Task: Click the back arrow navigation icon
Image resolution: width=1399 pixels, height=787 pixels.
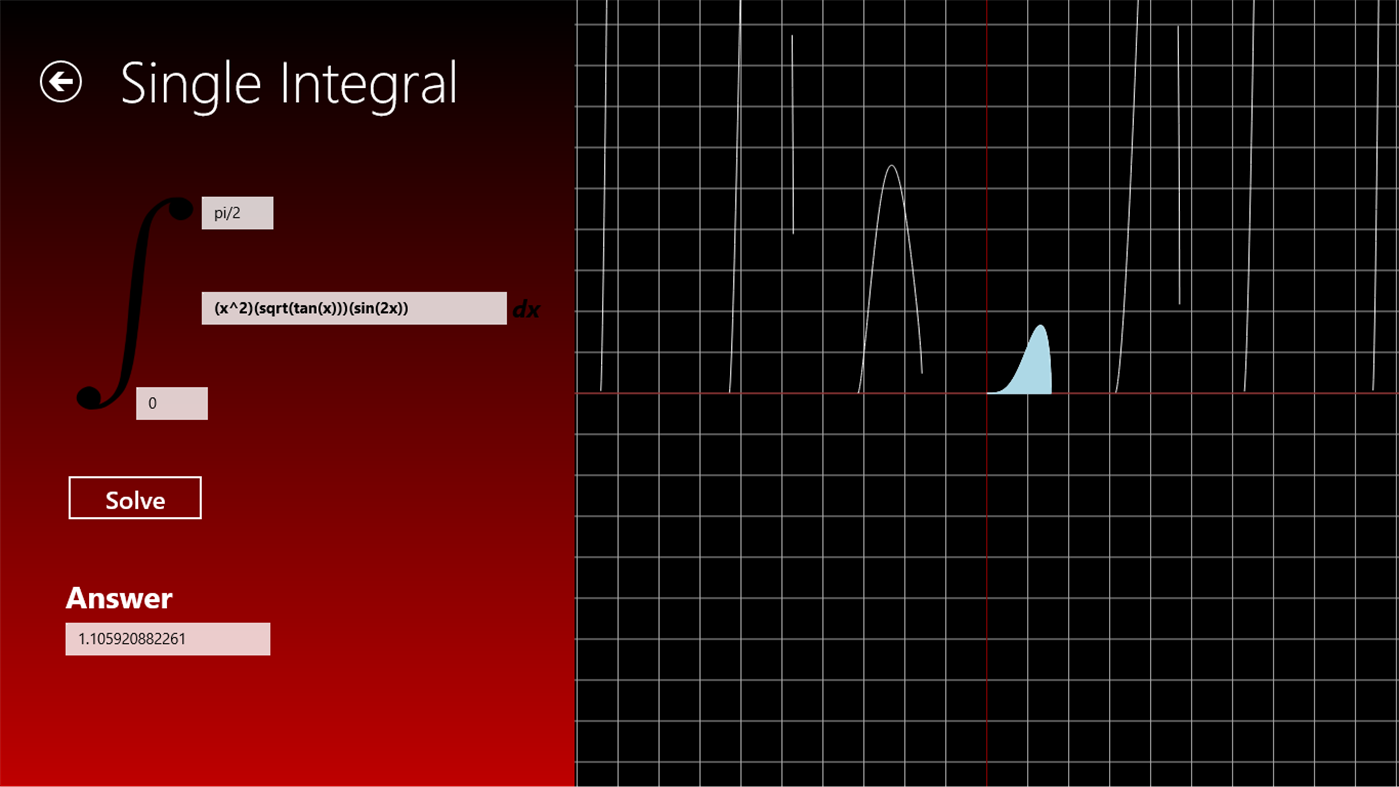Action: coord(62,80)
